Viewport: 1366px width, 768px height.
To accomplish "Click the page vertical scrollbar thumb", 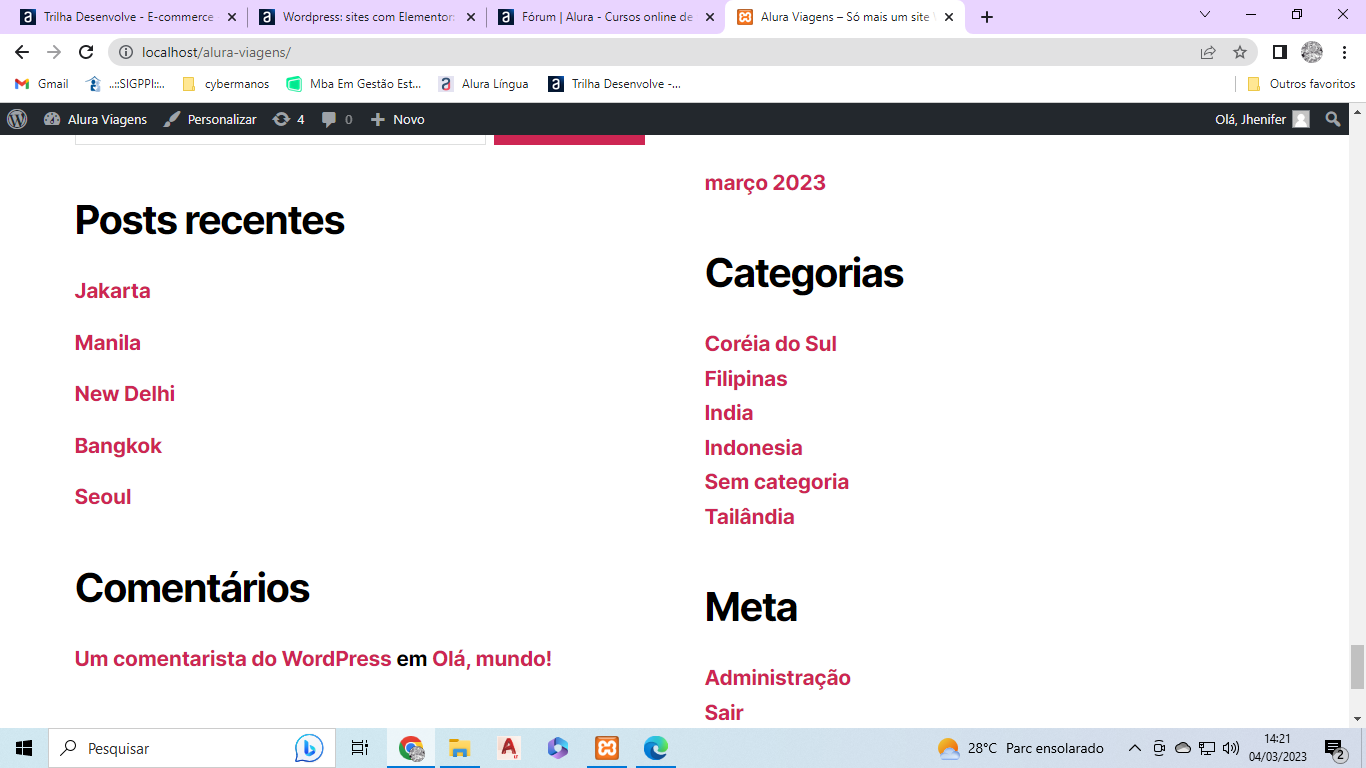I will pyautogui.click(x=1357, y=667).
